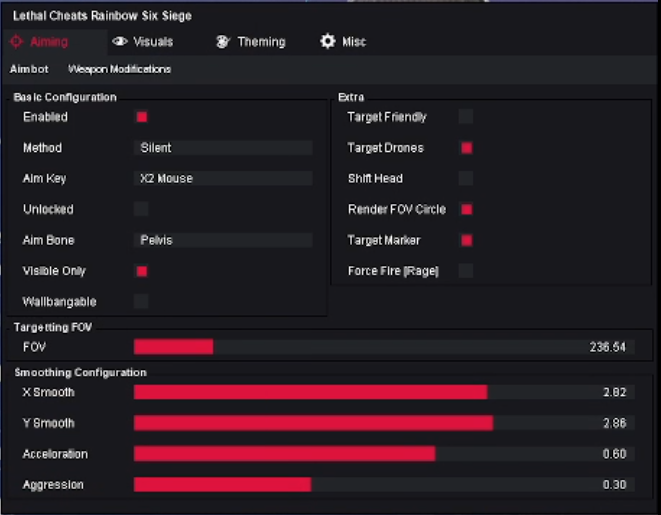Enable the Wallbangable checkbox

point(142,302)
